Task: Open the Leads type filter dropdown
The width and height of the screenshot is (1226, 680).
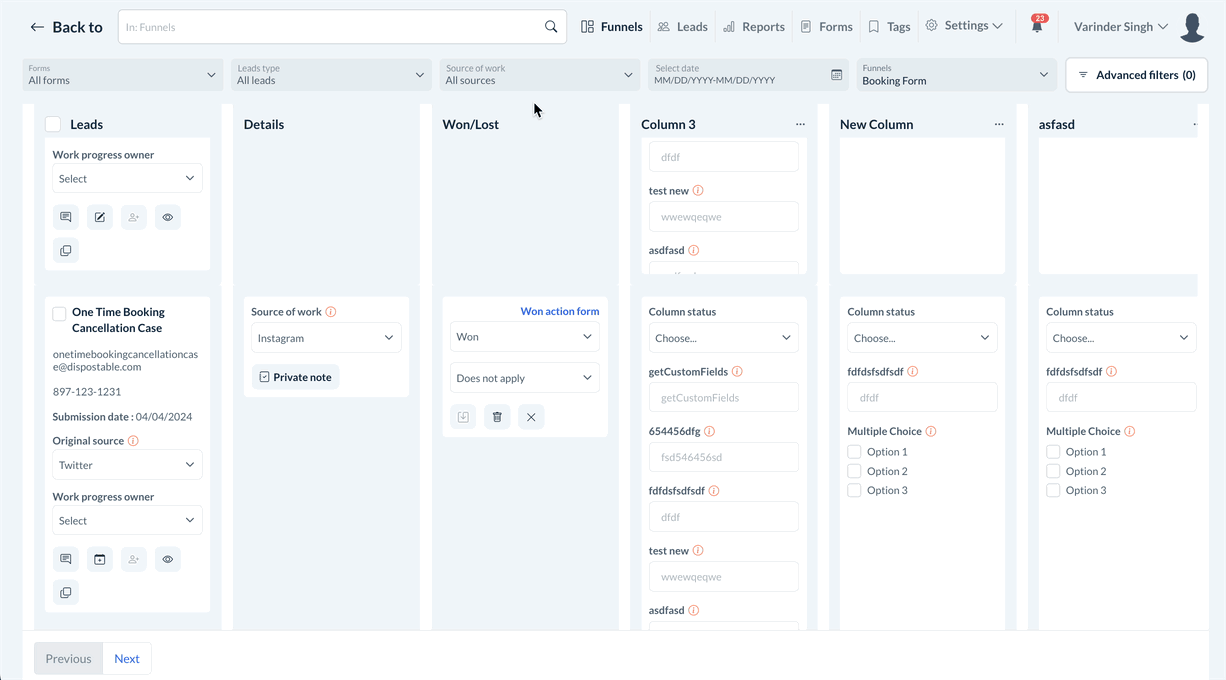Action: pos(330,75)
